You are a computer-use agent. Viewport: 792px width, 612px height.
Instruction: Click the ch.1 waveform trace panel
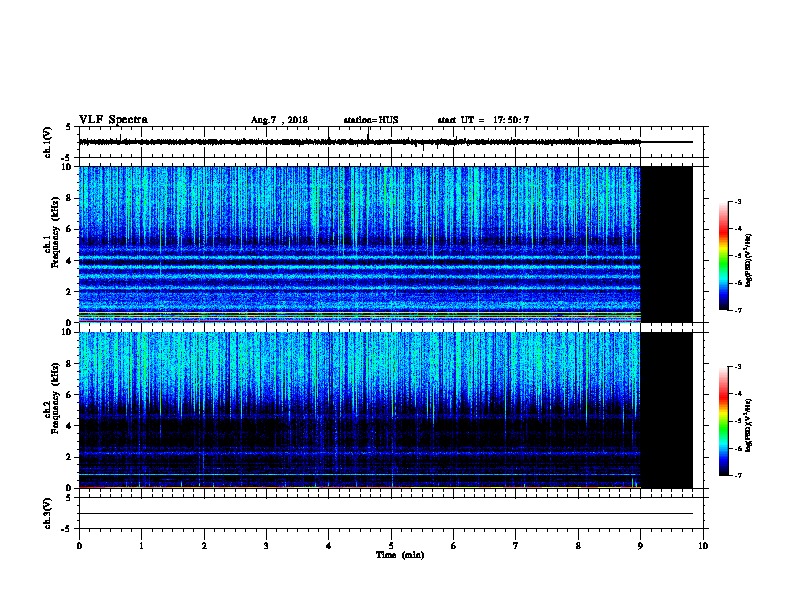point(391,142)
